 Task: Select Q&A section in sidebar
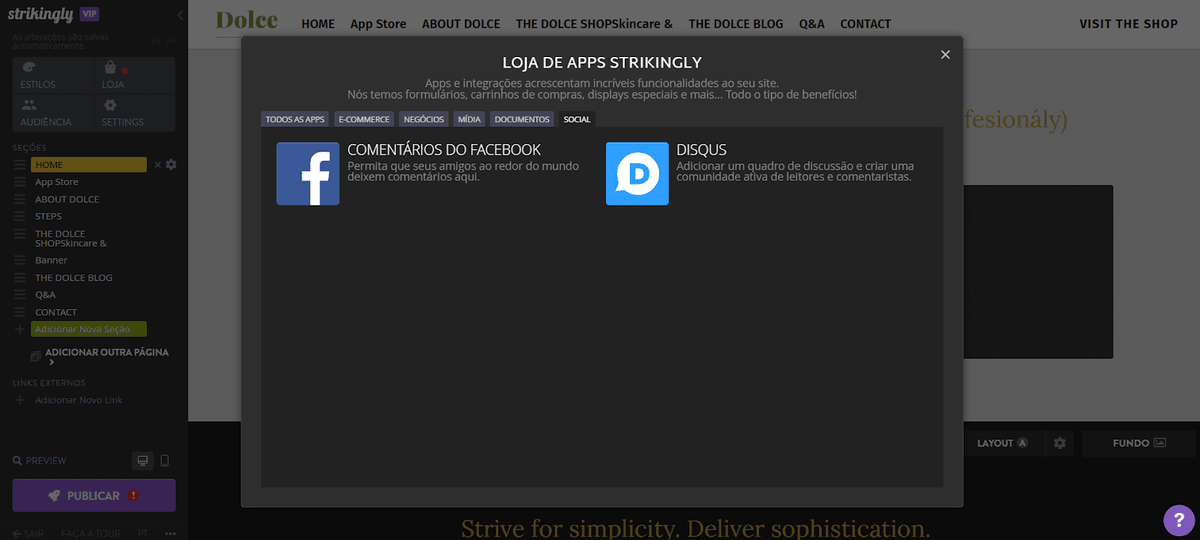pos(45,295)
